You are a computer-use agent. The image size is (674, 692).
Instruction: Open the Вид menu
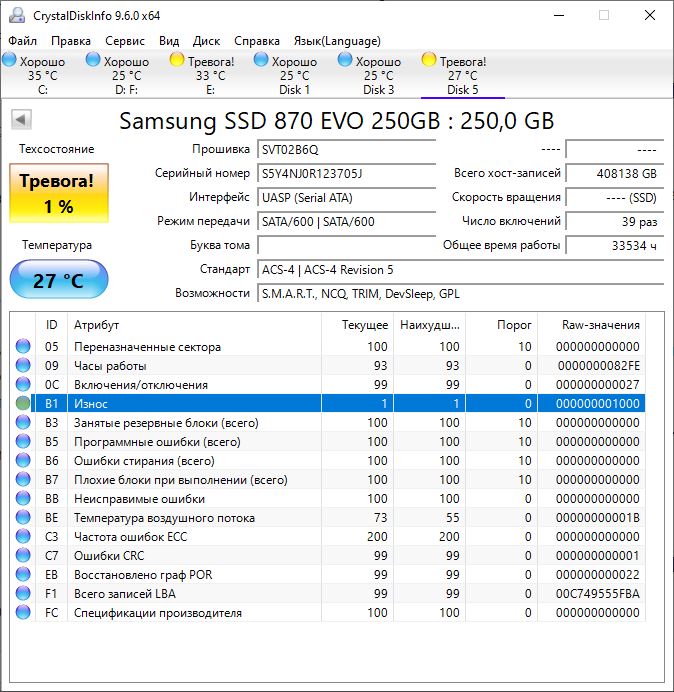point(169,41)
